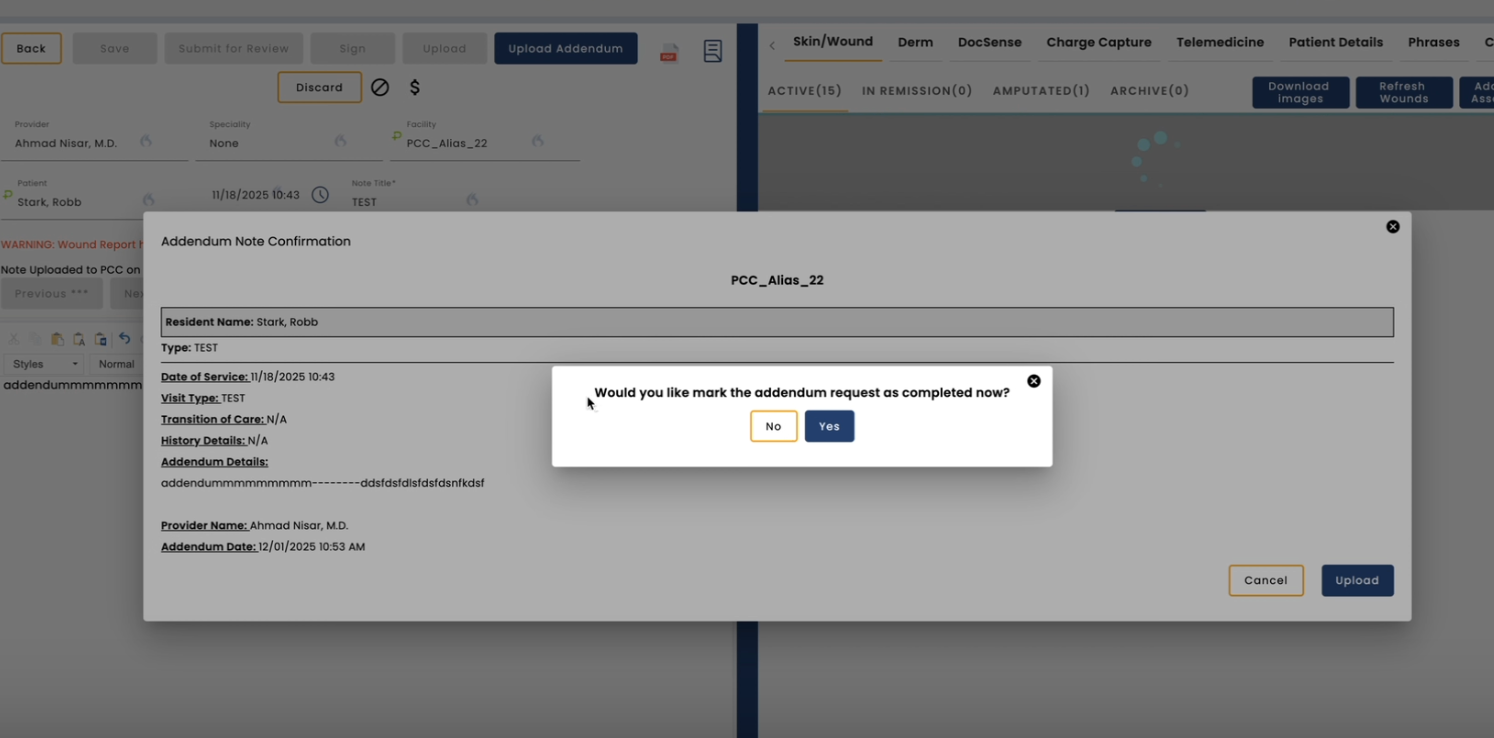Click the dollar sign billing icon
Screen dimensions: 1494x738
[x=415, y=88]
